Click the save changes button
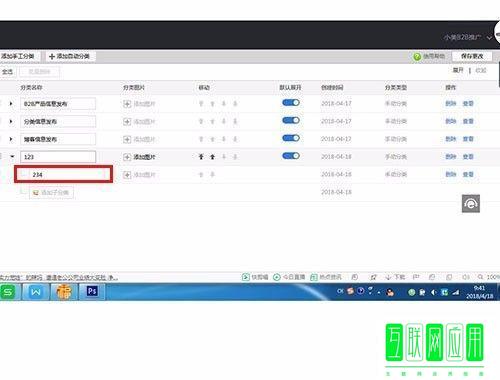 pyautogui.click(x=472, y=56)
